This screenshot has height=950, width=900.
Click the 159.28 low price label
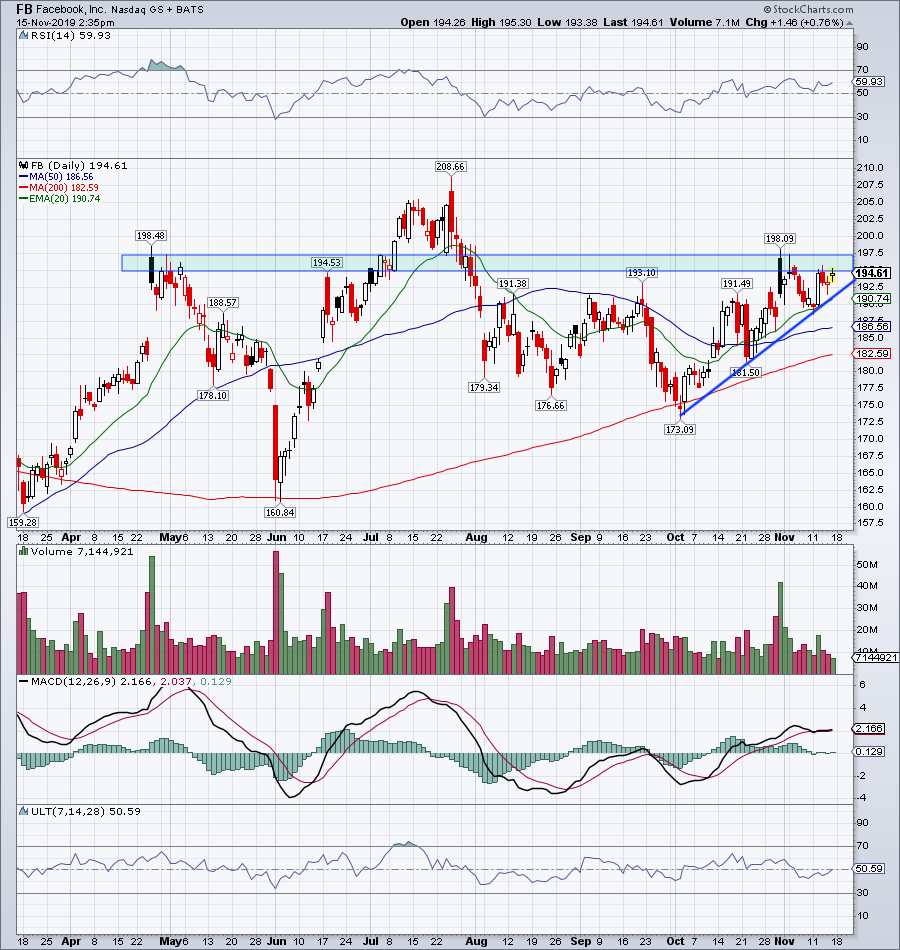[x=23, y=522]
